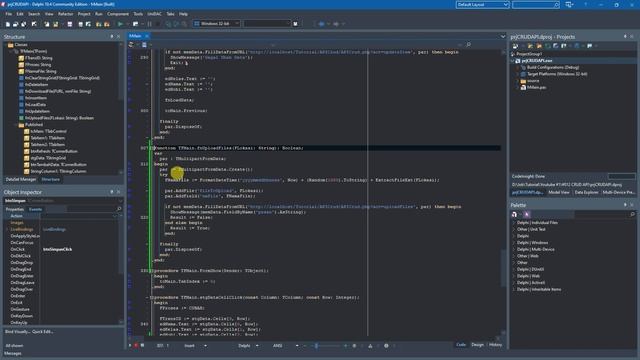
Task: Click the desktop layout icon in title bar
Action: click(x=569, y=4)
